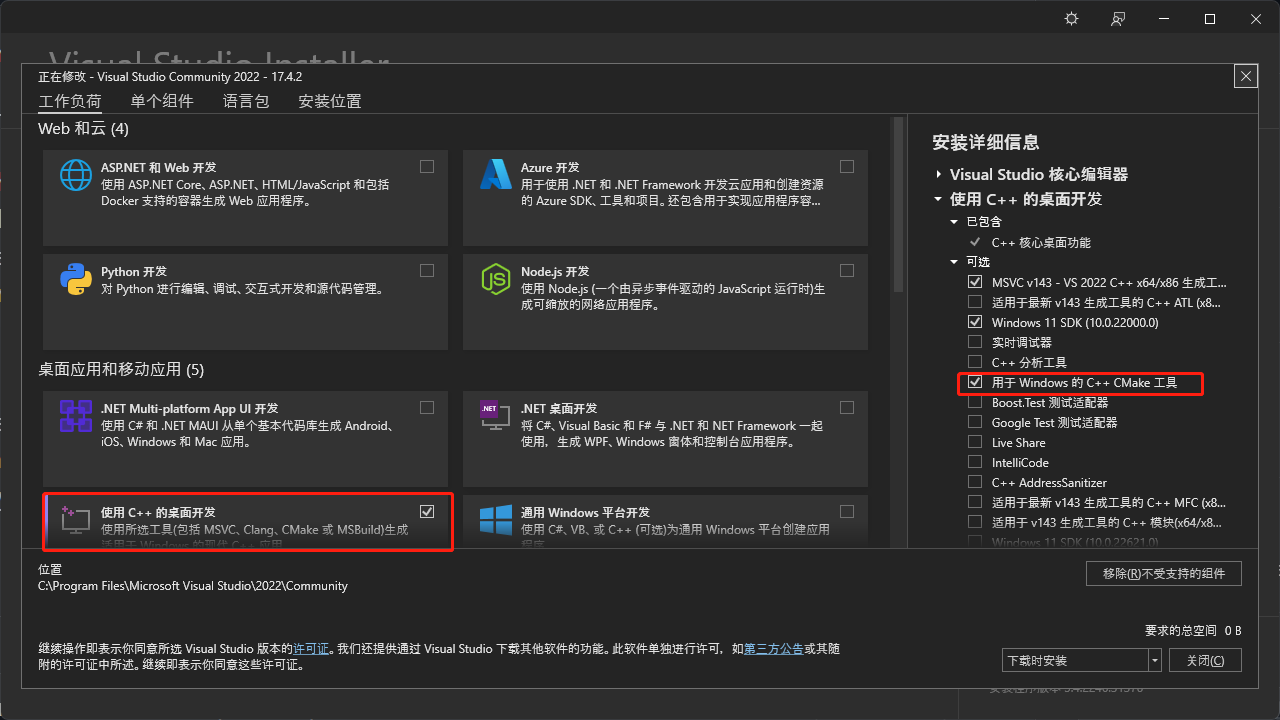Collapse the 可选 section
The image size is (1280, 720).
(954, 261)
